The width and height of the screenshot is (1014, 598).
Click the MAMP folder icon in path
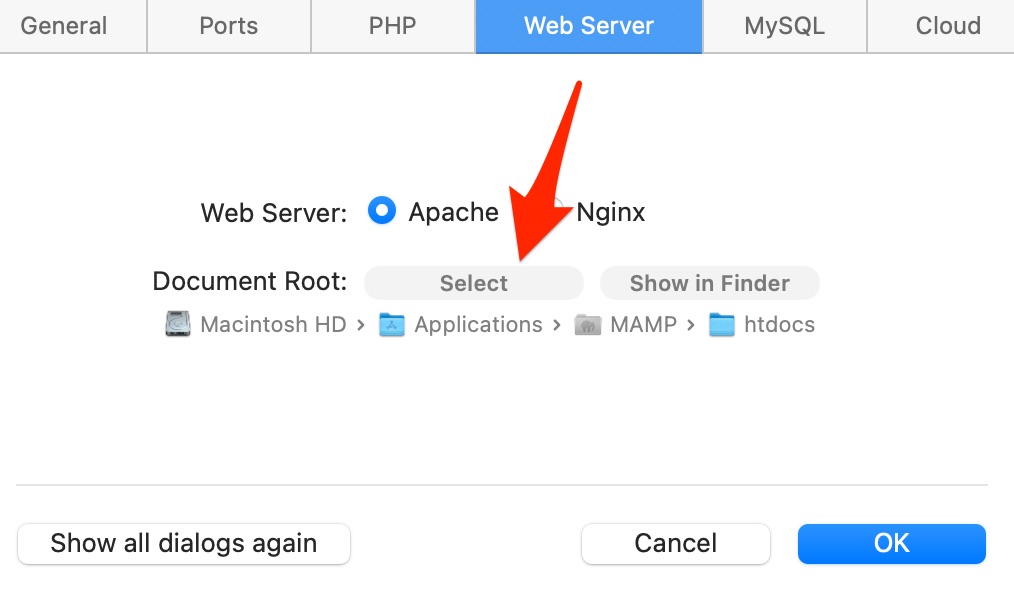click(x=588, y=325)
